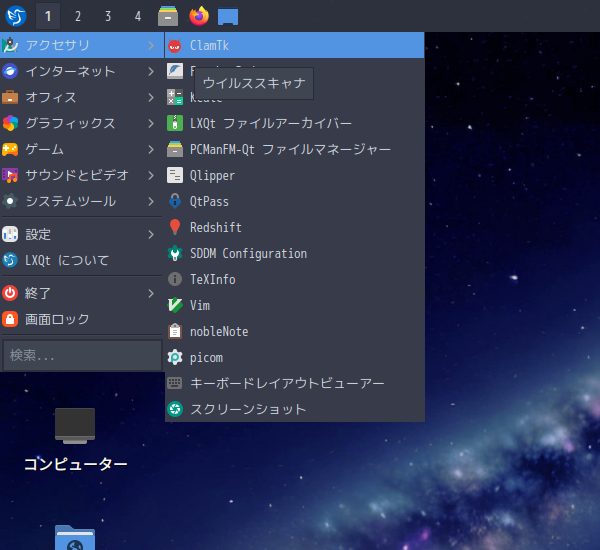Launch QtPass password manager
Screen dimensions: 600x550
point(295,201)
